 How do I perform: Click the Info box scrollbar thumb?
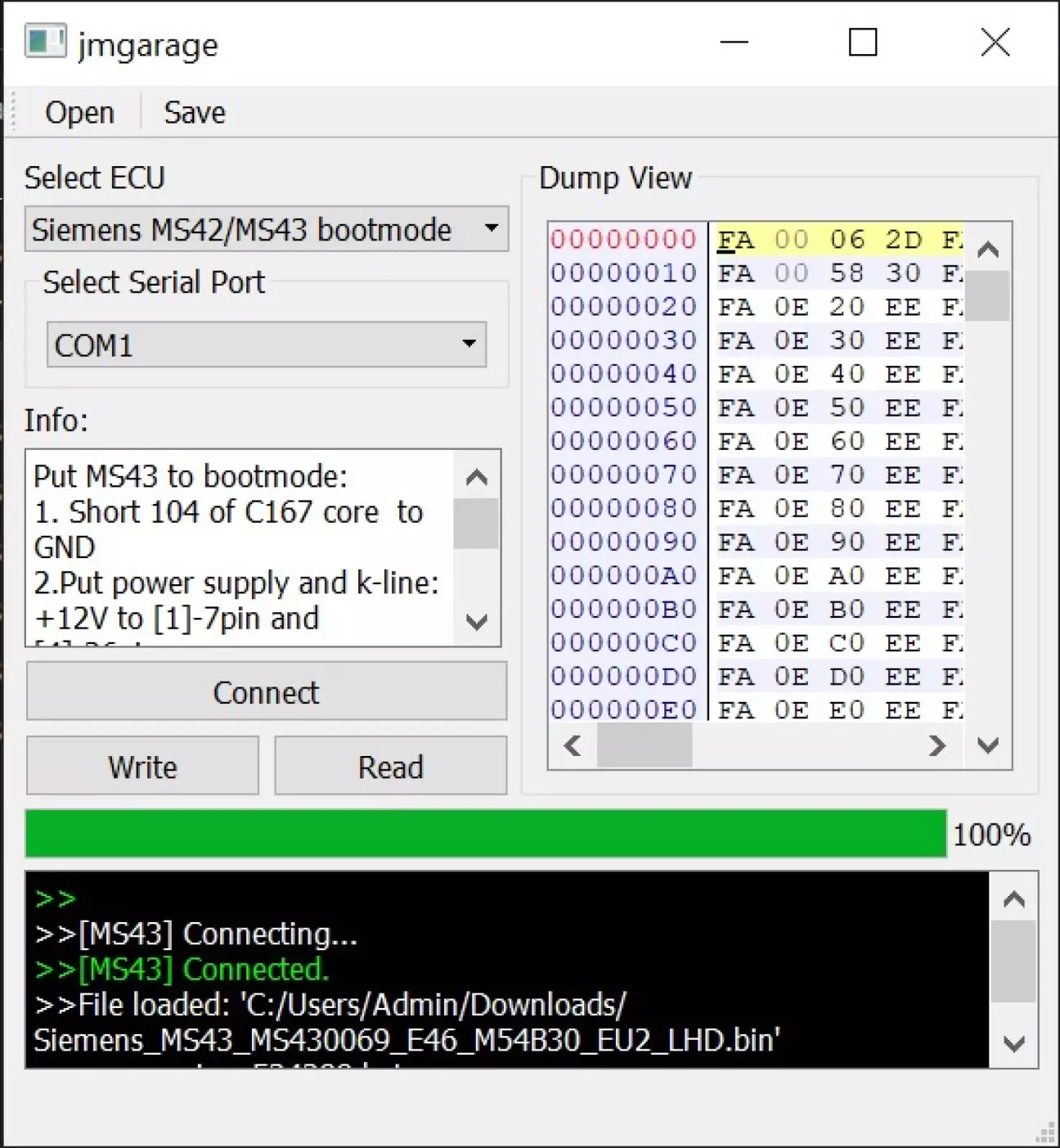[477, 524]
